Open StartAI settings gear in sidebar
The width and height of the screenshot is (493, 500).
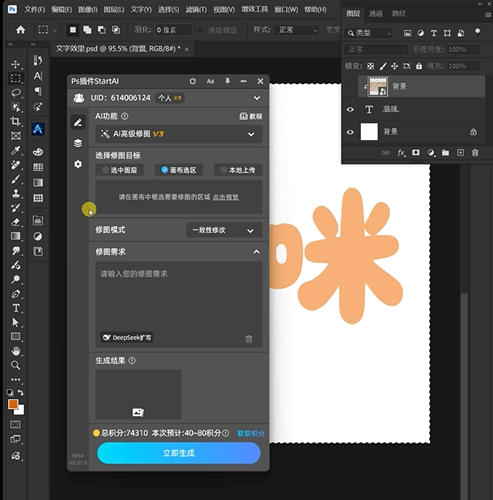[78, 164]
